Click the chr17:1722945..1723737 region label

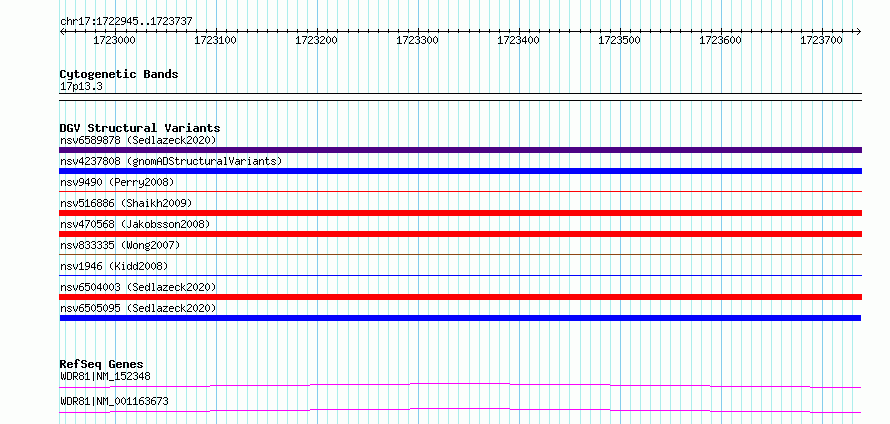tap(126, 22)
